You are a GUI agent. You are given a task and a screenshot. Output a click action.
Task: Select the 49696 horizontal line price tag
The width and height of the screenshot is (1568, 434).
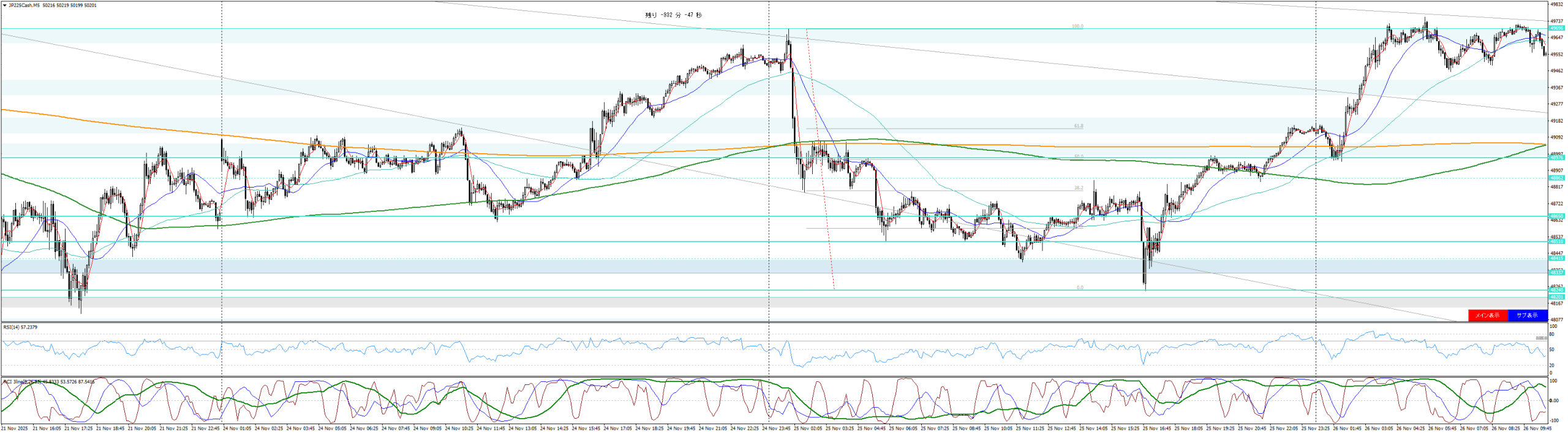coord(1556,28)
